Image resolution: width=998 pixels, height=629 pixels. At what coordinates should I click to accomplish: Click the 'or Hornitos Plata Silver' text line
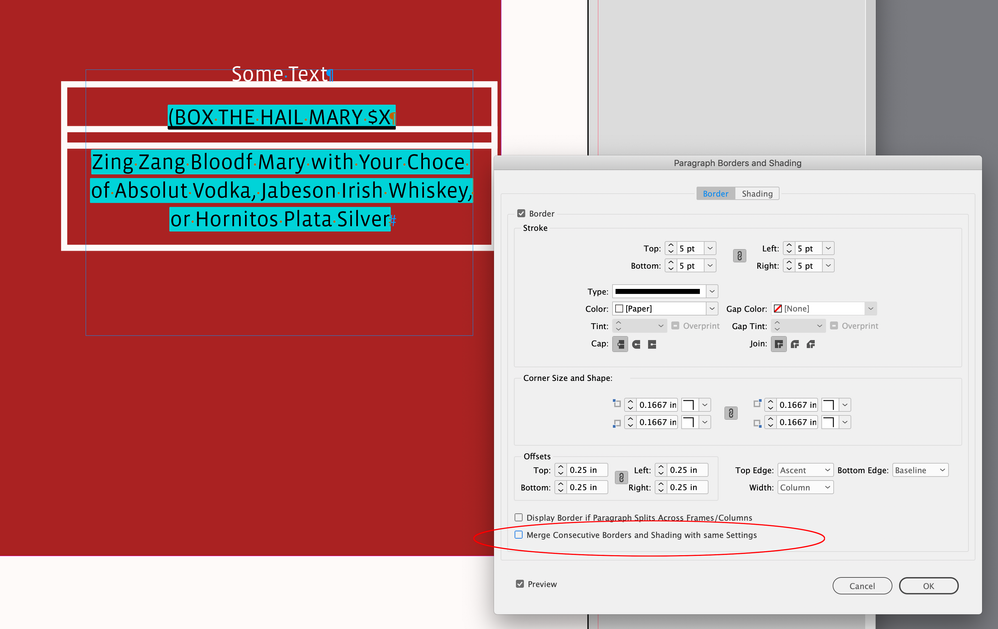[280, 219]
